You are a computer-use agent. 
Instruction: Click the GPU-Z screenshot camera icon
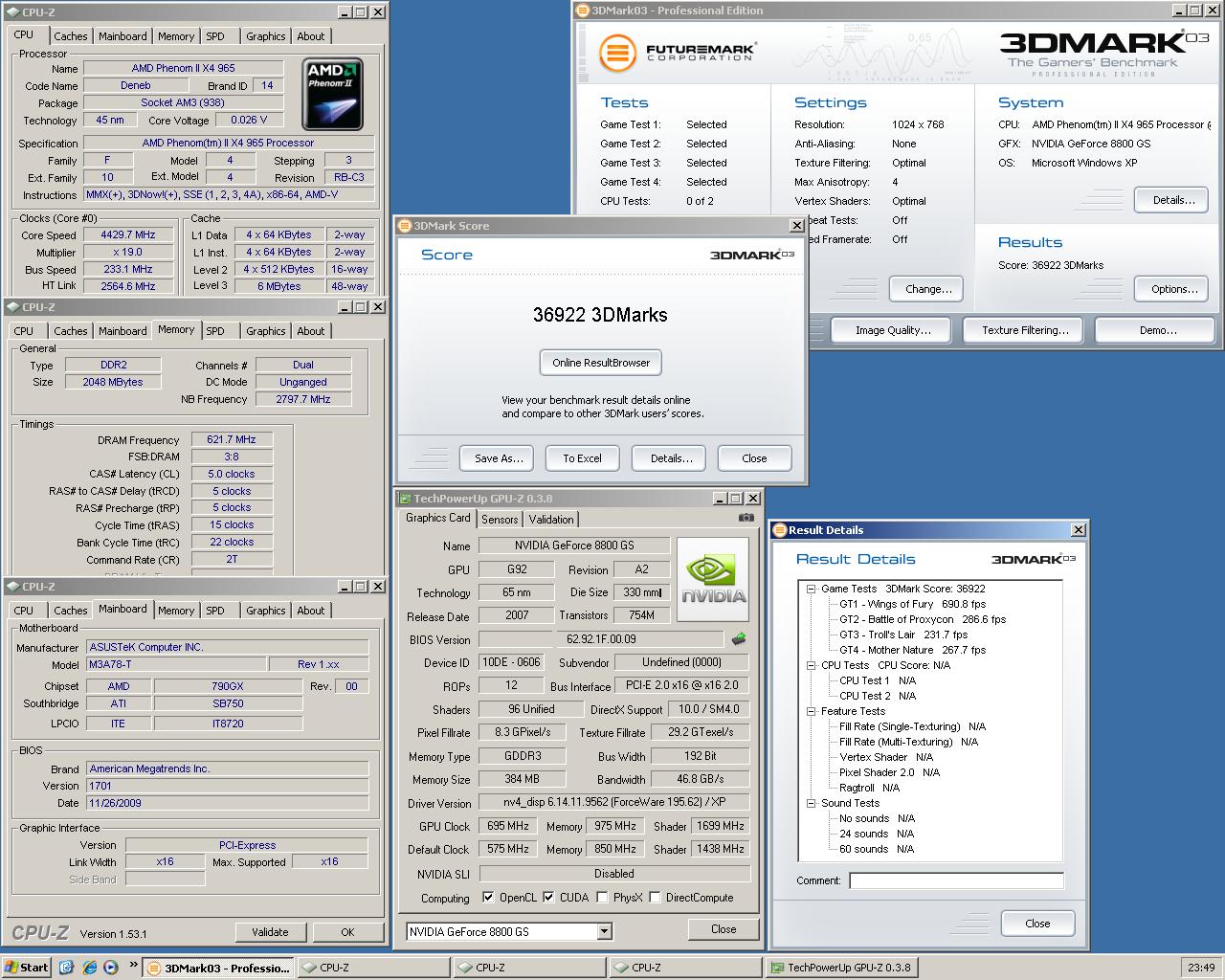click(746, 518)
